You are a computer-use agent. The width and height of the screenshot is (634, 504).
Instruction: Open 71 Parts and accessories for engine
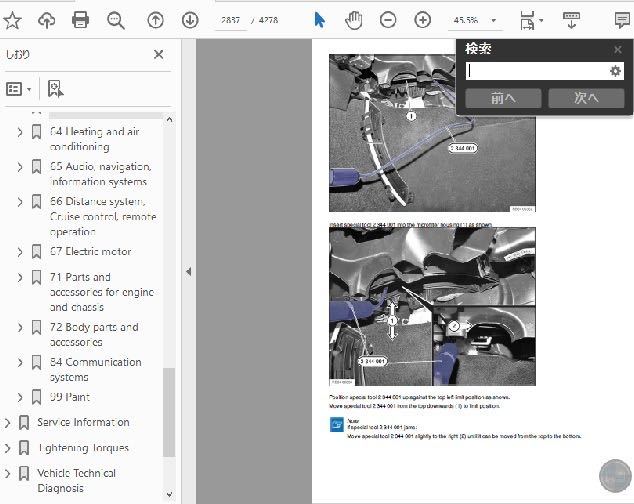[x=101, y=292]
